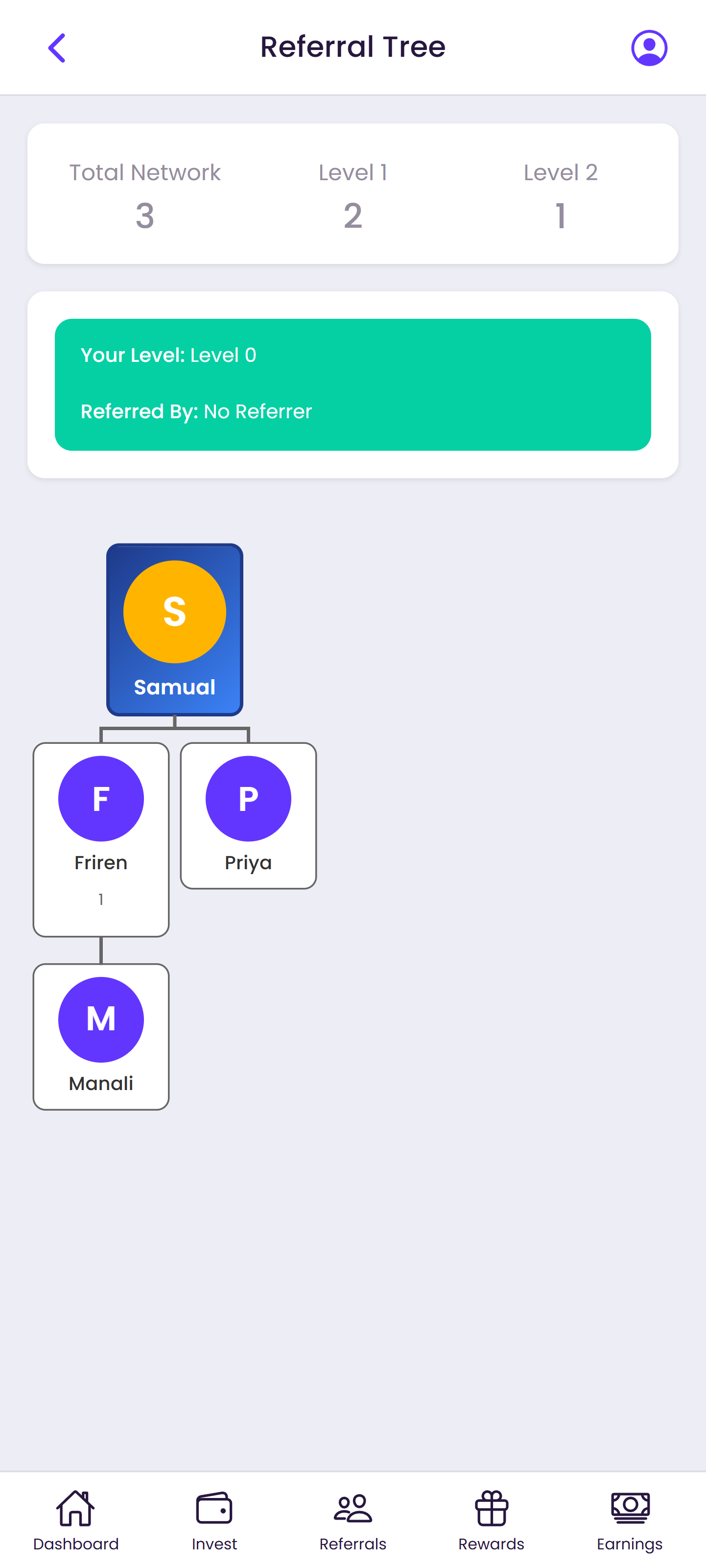The height and width of the screenshot is (1568, 706).
Task: Click the Earnings money icon
Action: click(629, 1508)
